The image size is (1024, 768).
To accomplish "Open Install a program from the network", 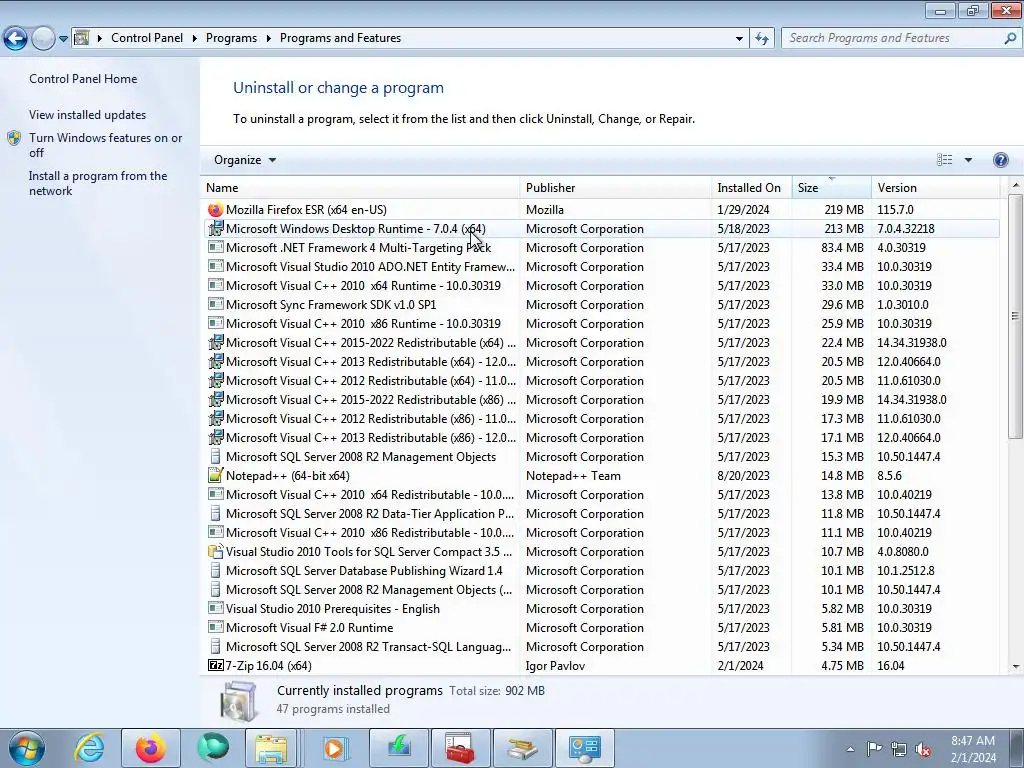I will tap(98, 183).
